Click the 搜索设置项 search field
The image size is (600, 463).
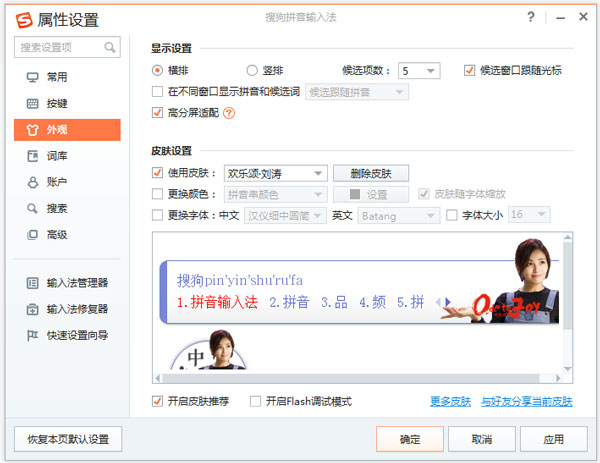click(x=58, y=47)
